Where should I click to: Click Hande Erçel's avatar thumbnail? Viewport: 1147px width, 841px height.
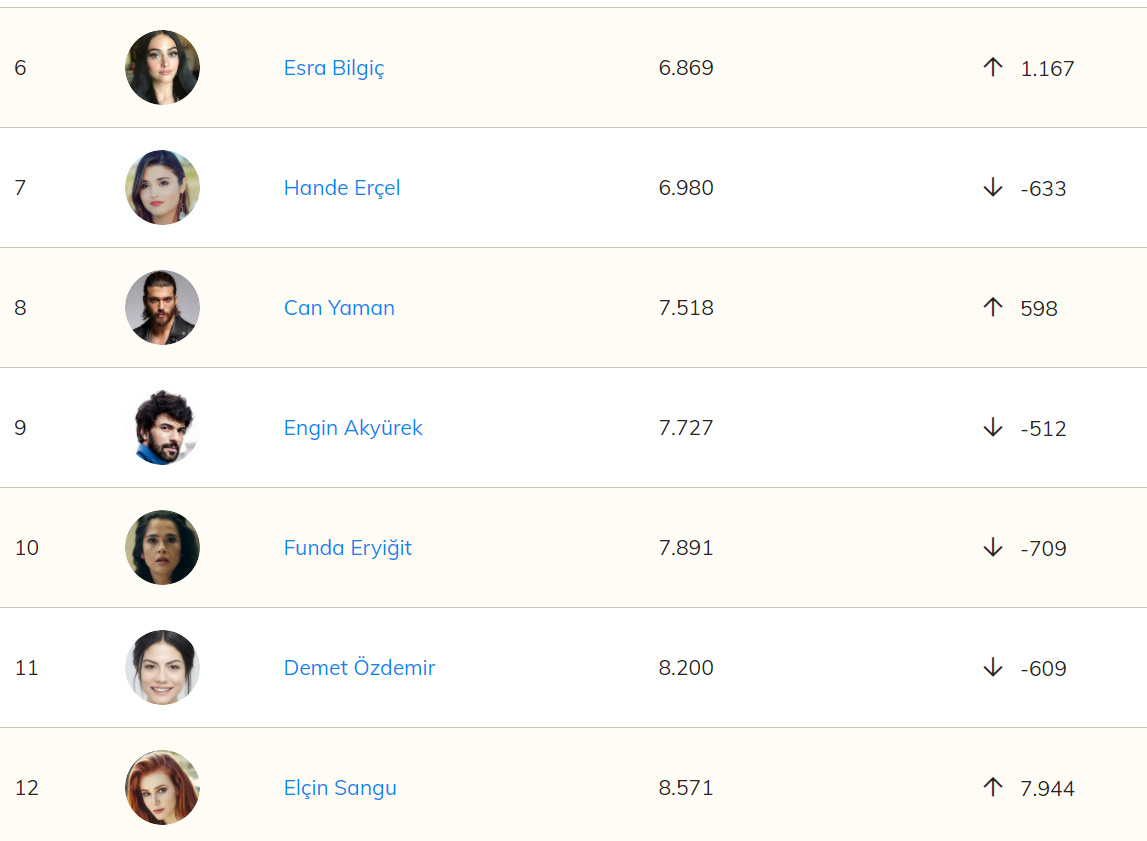pyautogui.click(x=162, y=188)
